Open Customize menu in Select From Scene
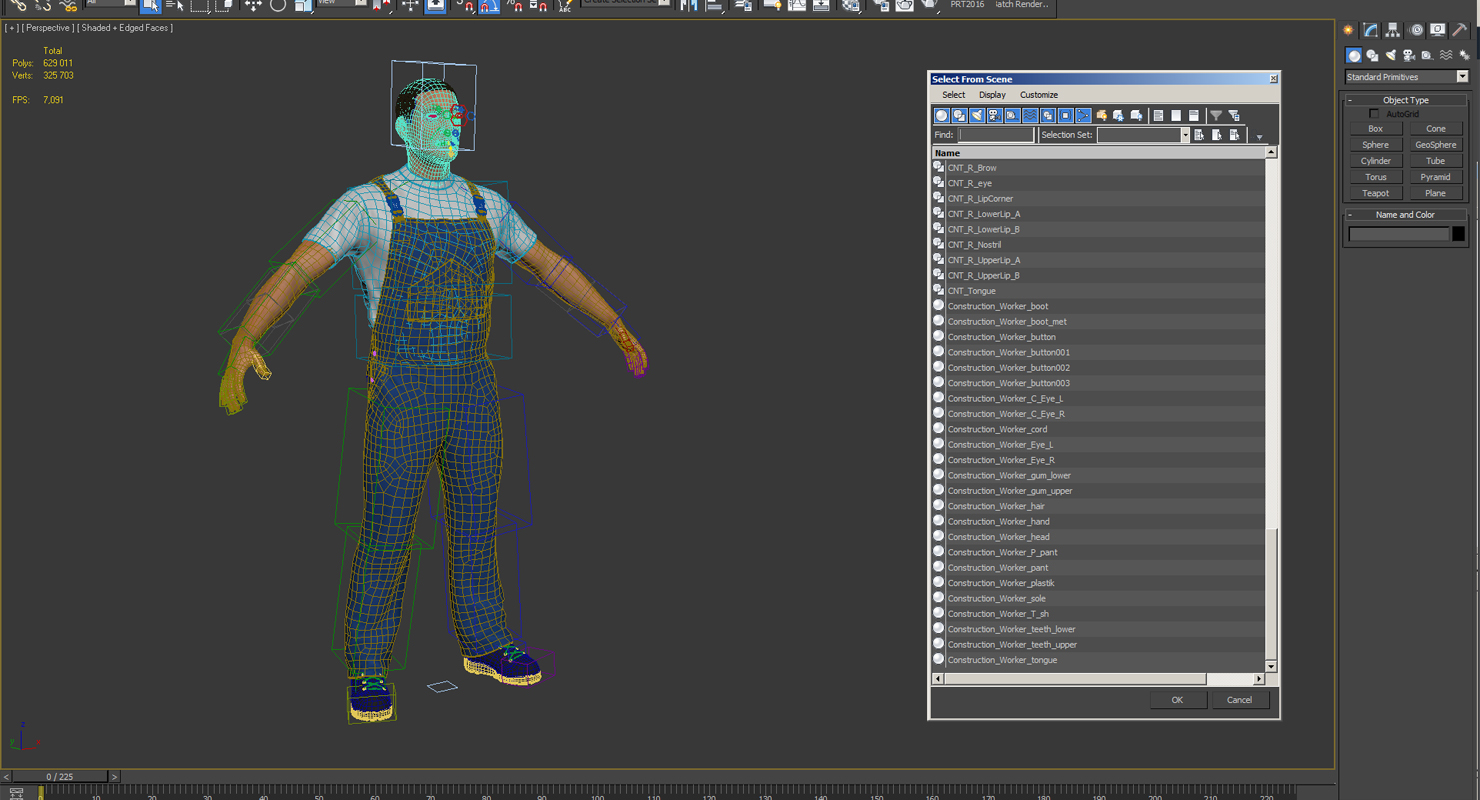Screen dimensions: 1480x800 [x=1039, y=95]
